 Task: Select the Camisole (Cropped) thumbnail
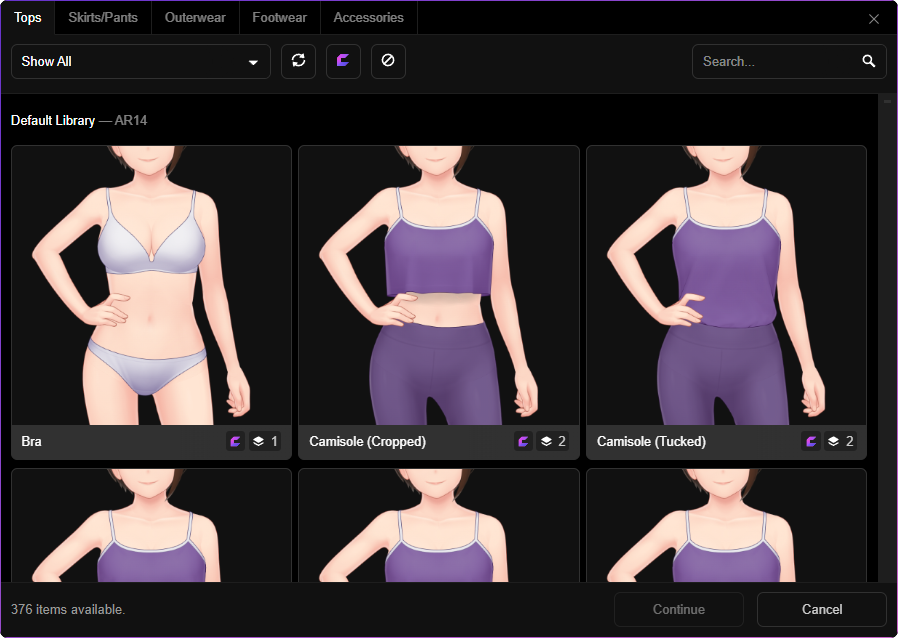(439, 285)
